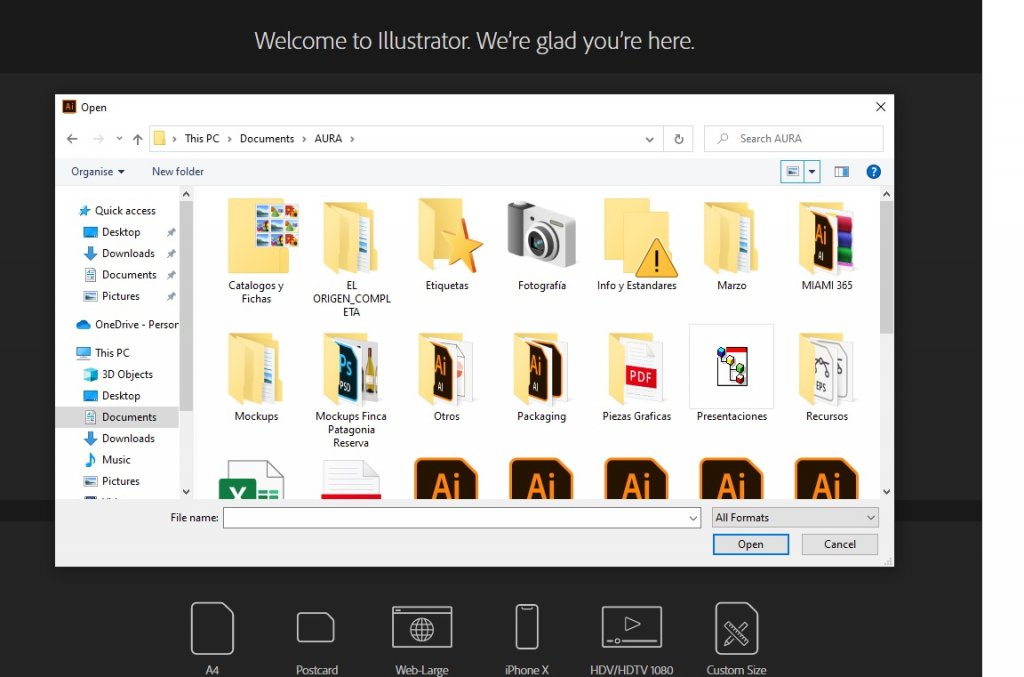The width and height of the screenshot is (1024, 677).
Task: Select the Web-Large preset icon
Action: 421,628
